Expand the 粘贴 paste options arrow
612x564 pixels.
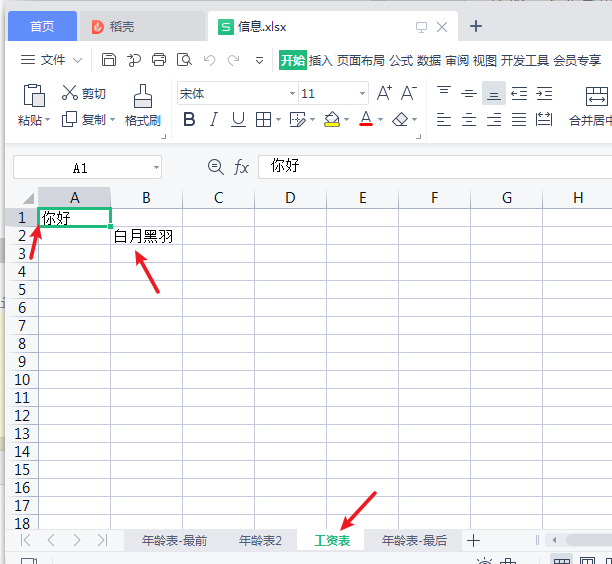point(48,119)
